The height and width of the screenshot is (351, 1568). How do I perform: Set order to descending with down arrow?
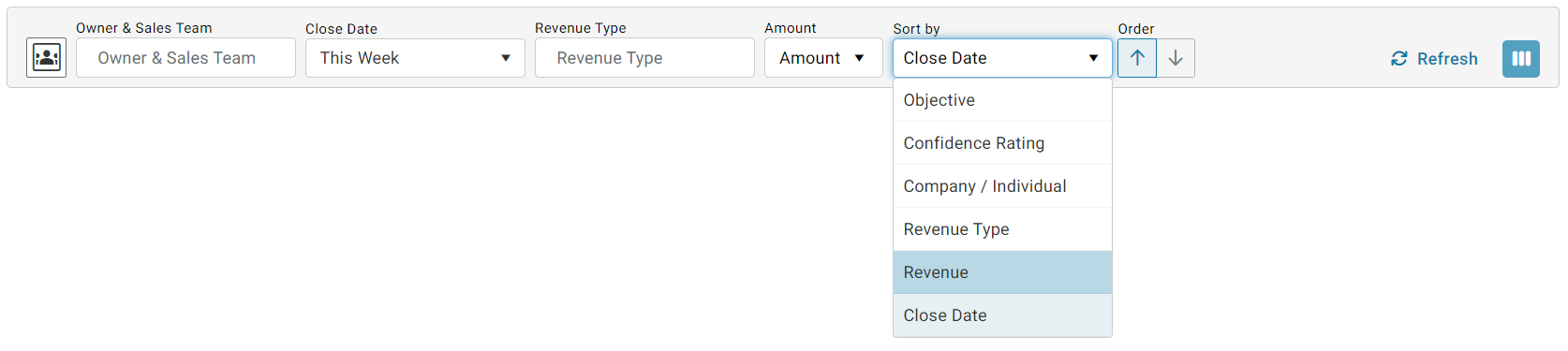(1176, 58)
